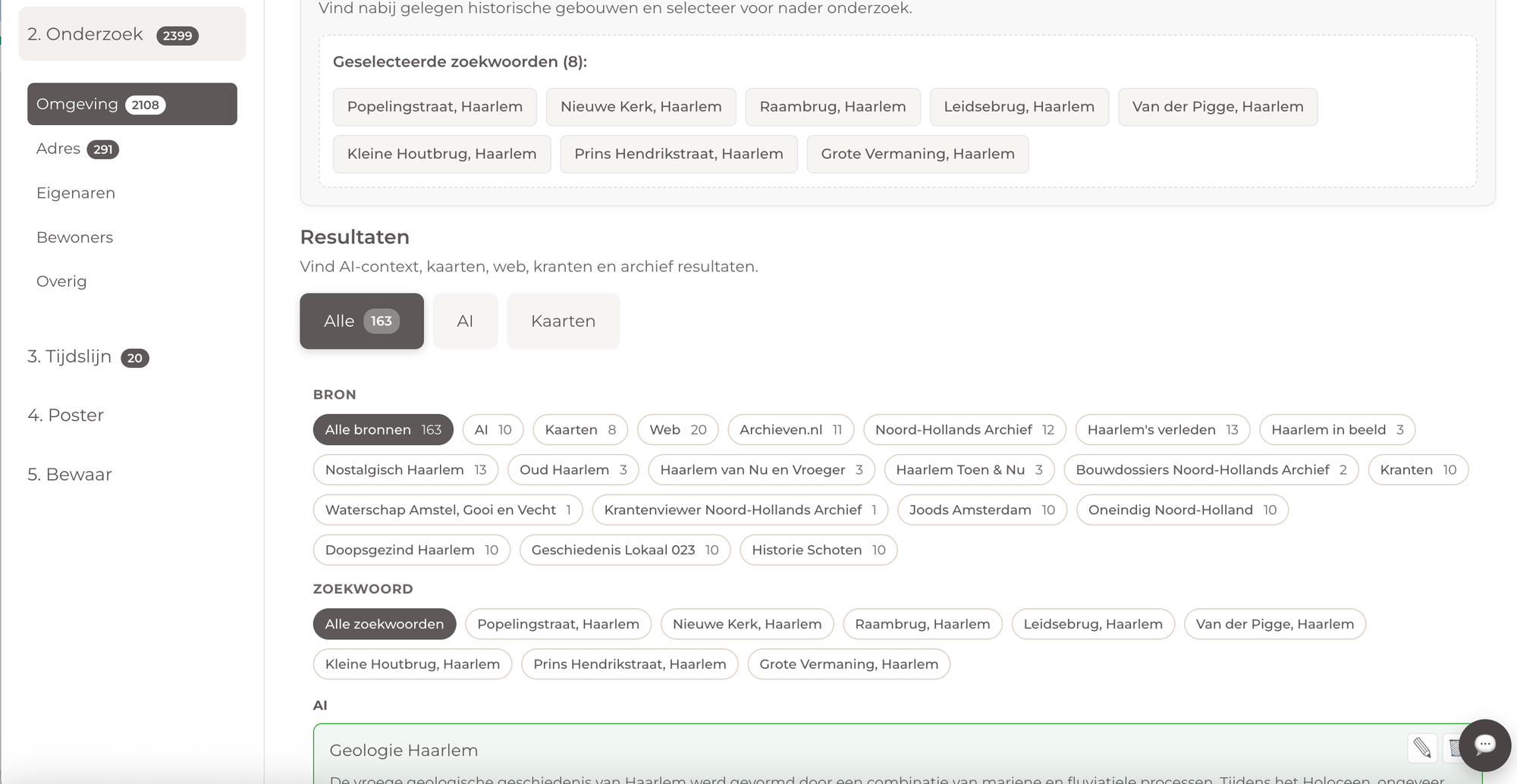Filter by zoekwoord Raambrug, Haarlem
Viewport: 1517px width, 784px height.
pyautogui.click(x=922, y=624)
